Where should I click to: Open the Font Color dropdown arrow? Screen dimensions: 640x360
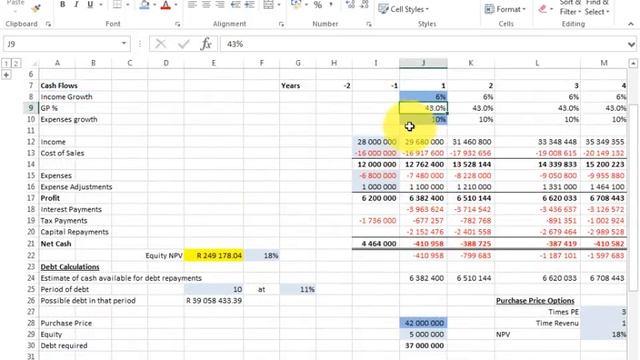(x=176, y=5)
